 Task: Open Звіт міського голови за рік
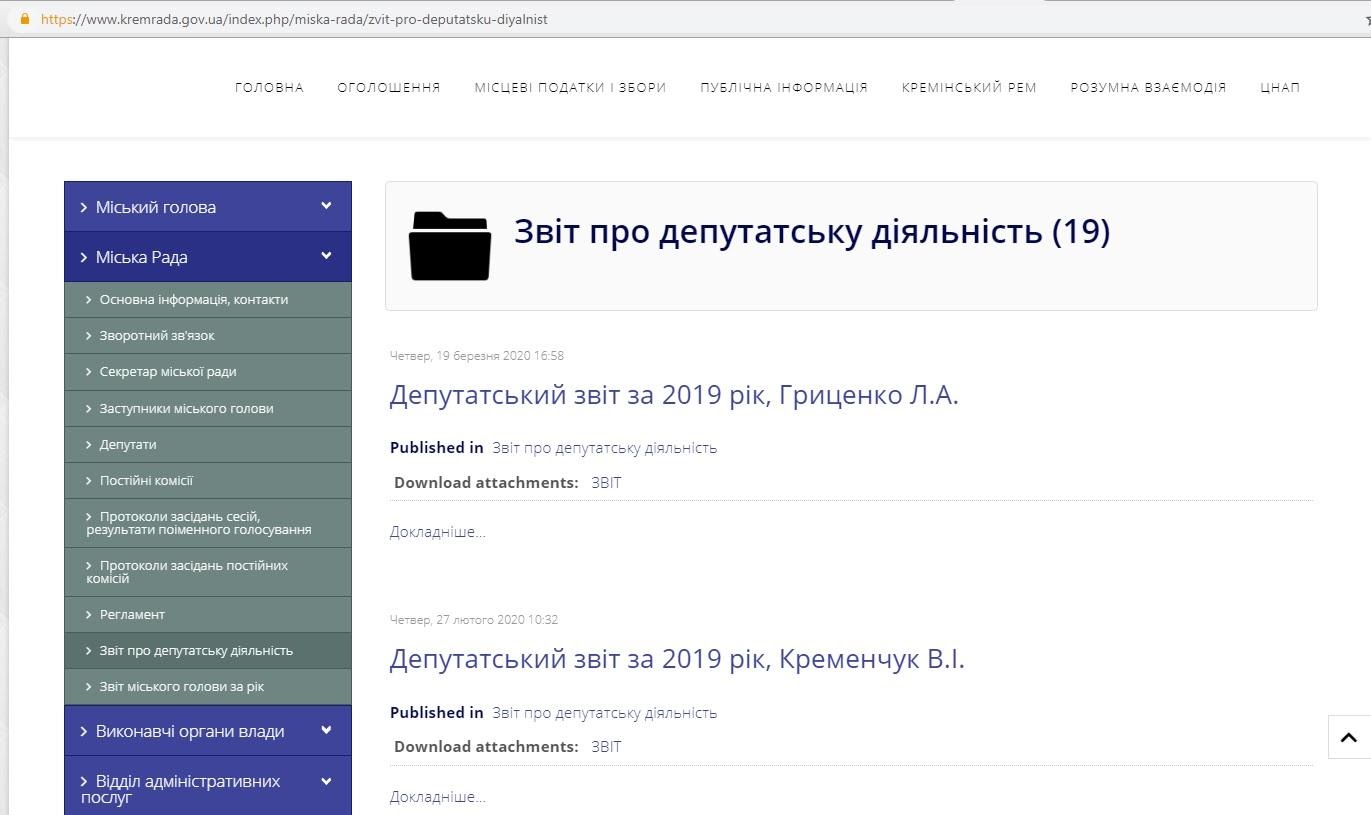coord(181,687)
